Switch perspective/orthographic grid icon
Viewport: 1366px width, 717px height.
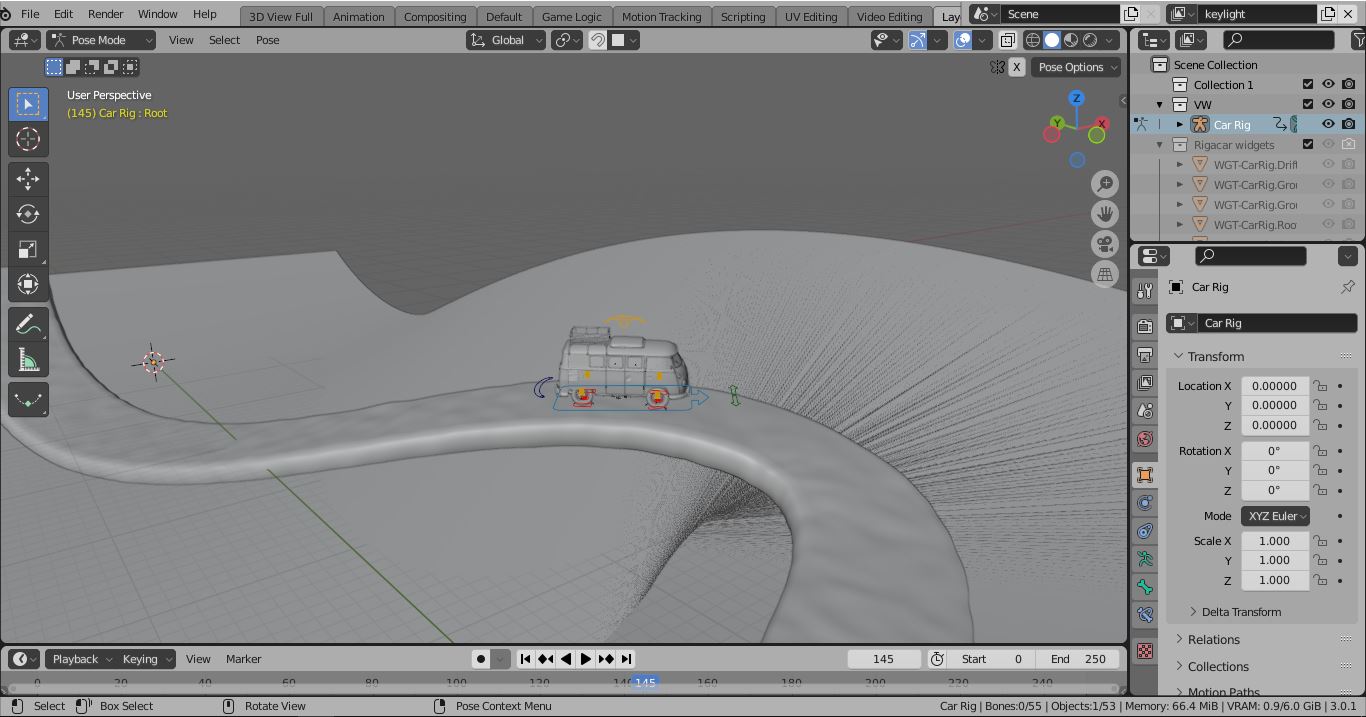1105,274
